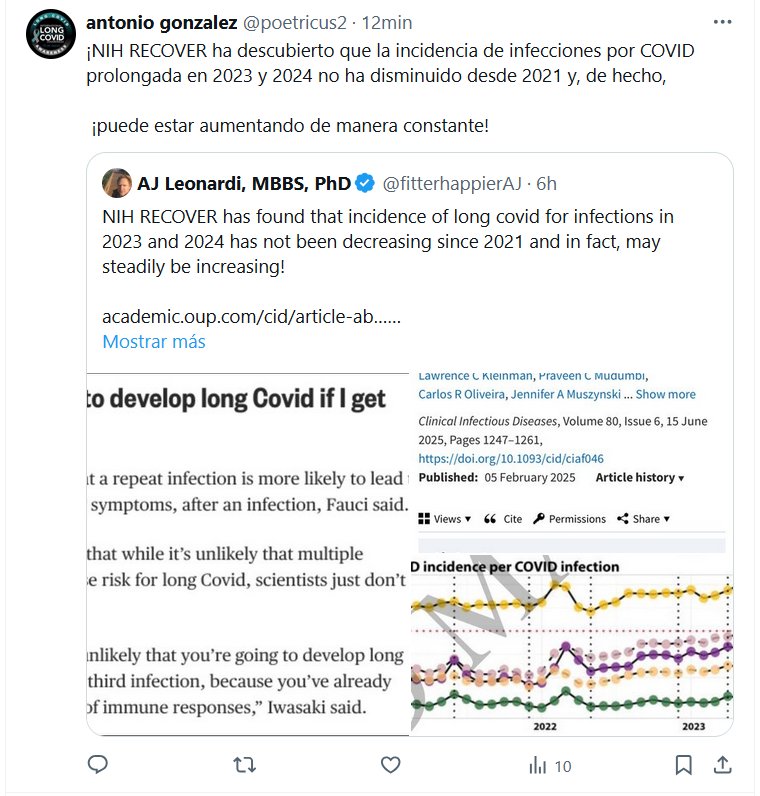Repost this tweet via retweet icon
The height and width of the screenshot is (796, 760).
(x=243, y=765)
